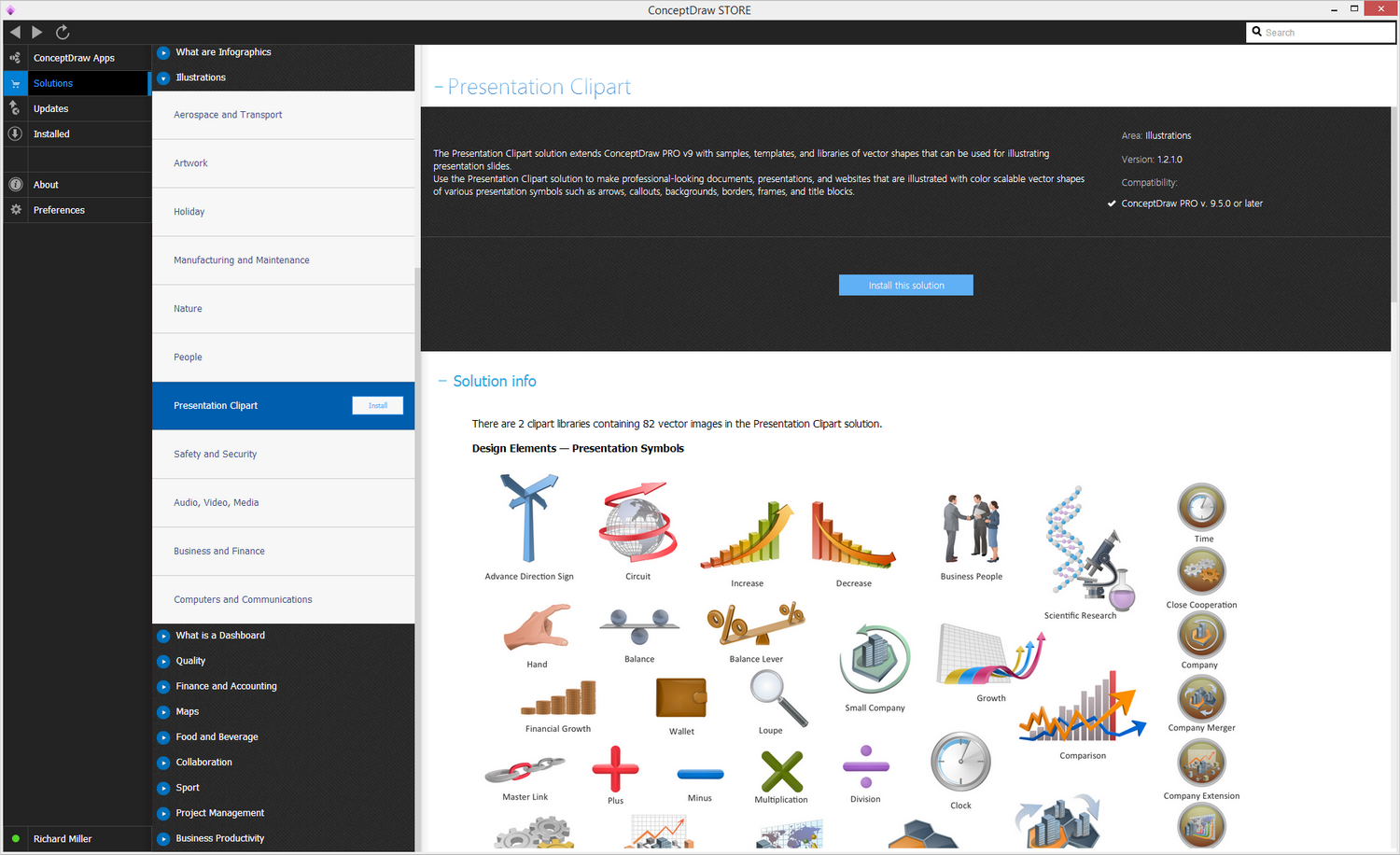Open the Computers and Communications solution
Screen dimensions: 1400x855
pos(284,600)
